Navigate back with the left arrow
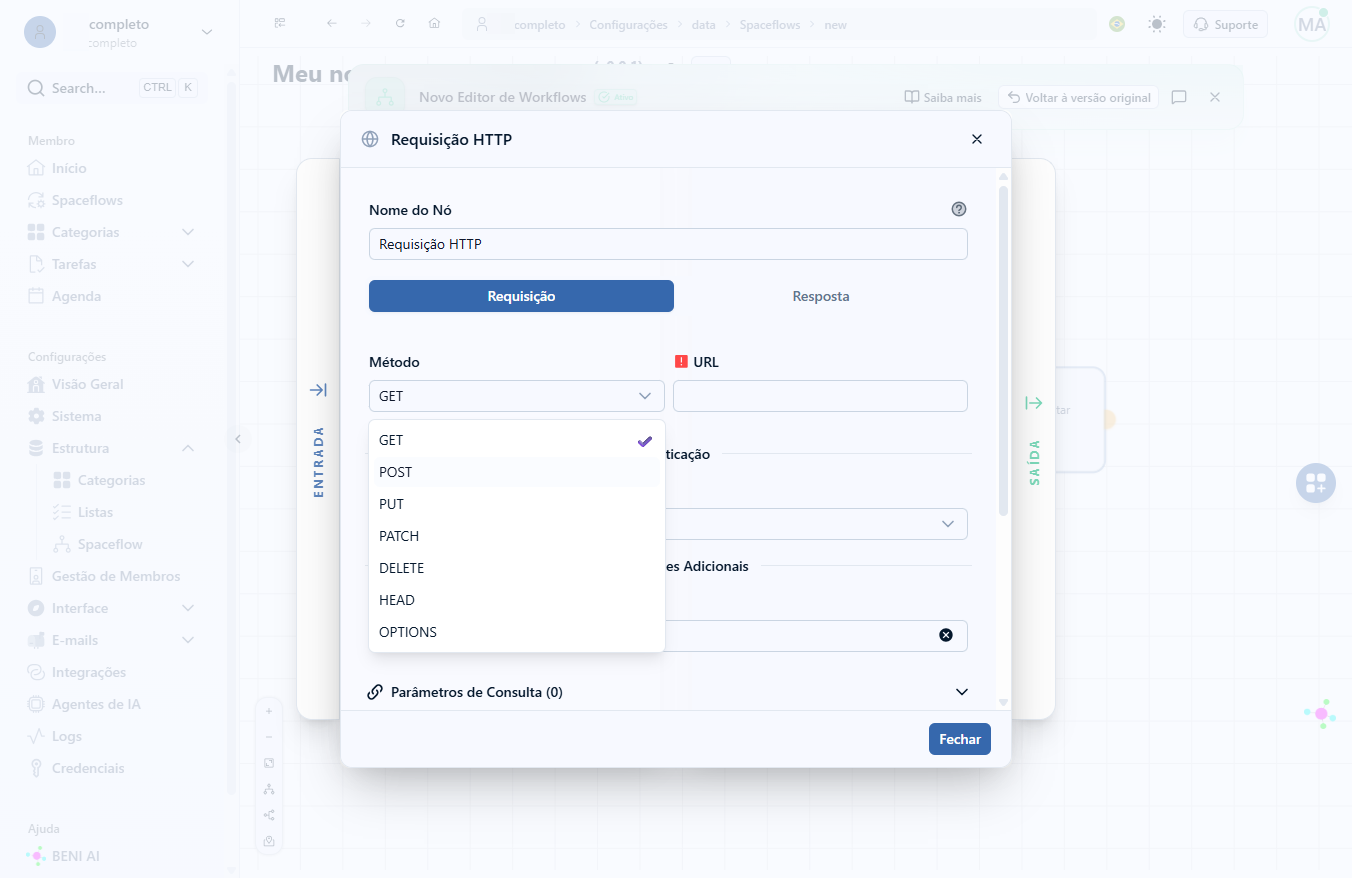The image size is (1352, 878). [332, 23]
